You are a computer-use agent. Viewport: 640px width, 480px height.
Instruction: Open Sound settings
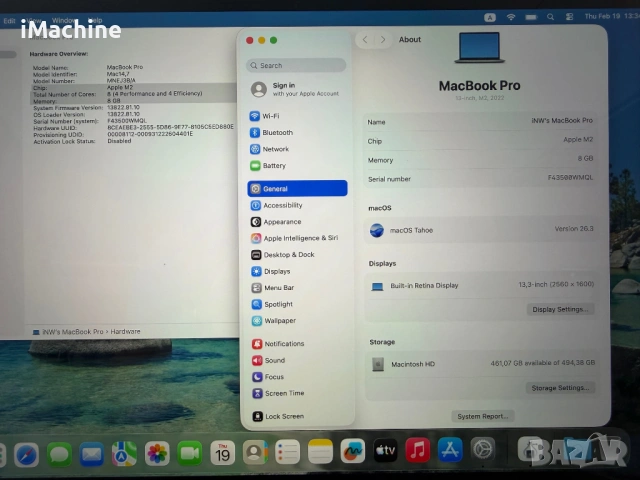coord(297,360)
